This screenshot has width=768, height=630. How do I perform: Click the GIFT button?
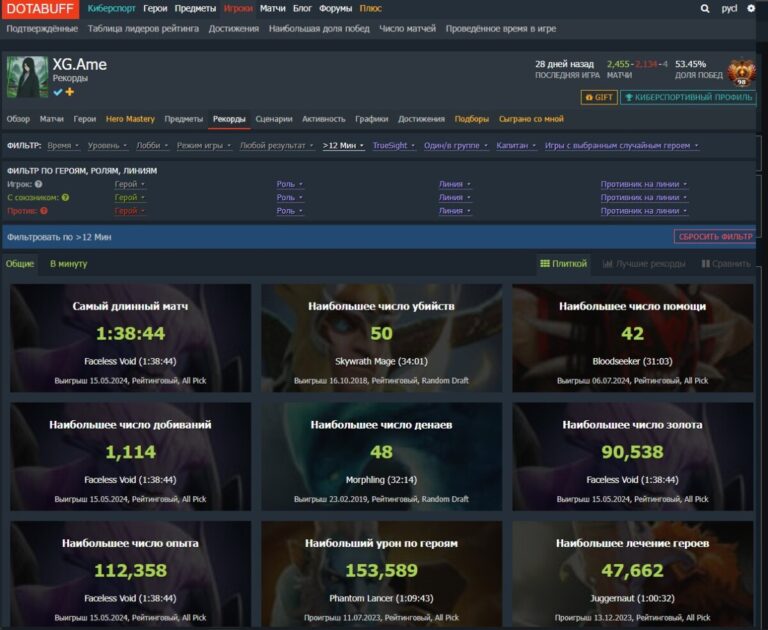coord(599,97)
